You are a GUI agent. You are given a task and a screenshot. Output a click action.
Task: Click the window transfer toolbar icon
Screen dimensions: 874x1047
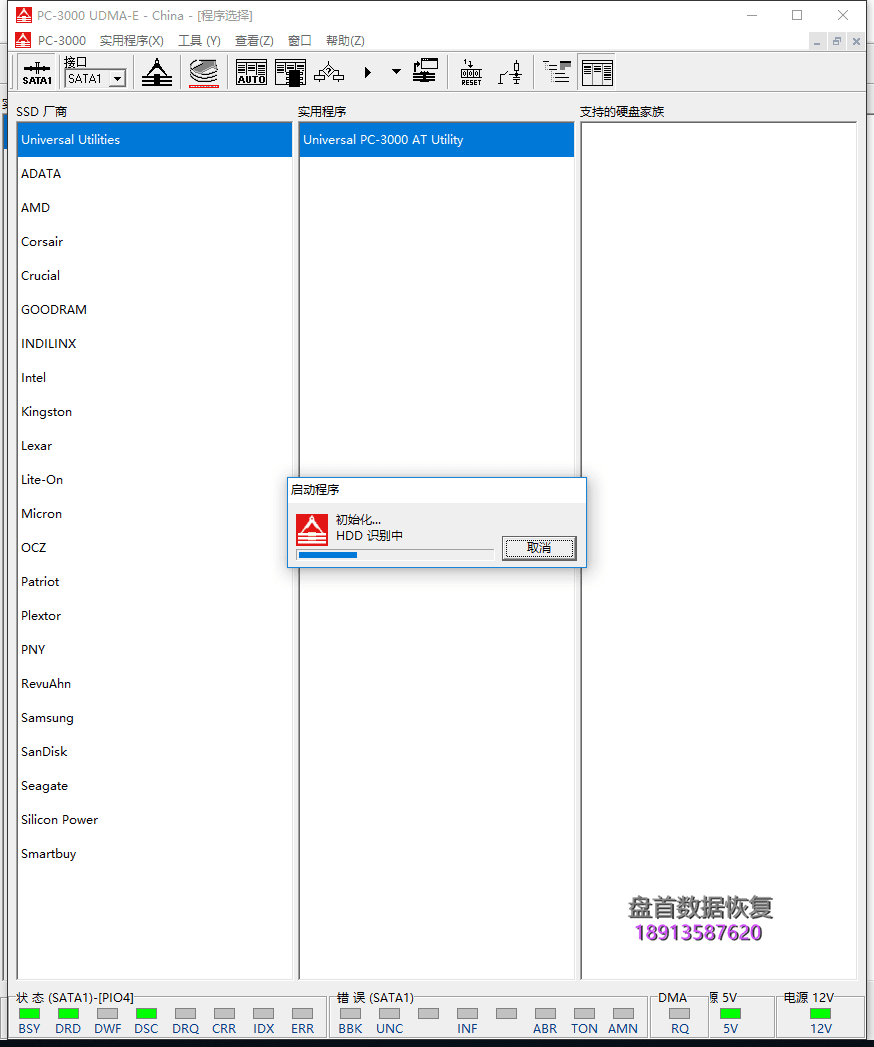click(x=425, y=72)
